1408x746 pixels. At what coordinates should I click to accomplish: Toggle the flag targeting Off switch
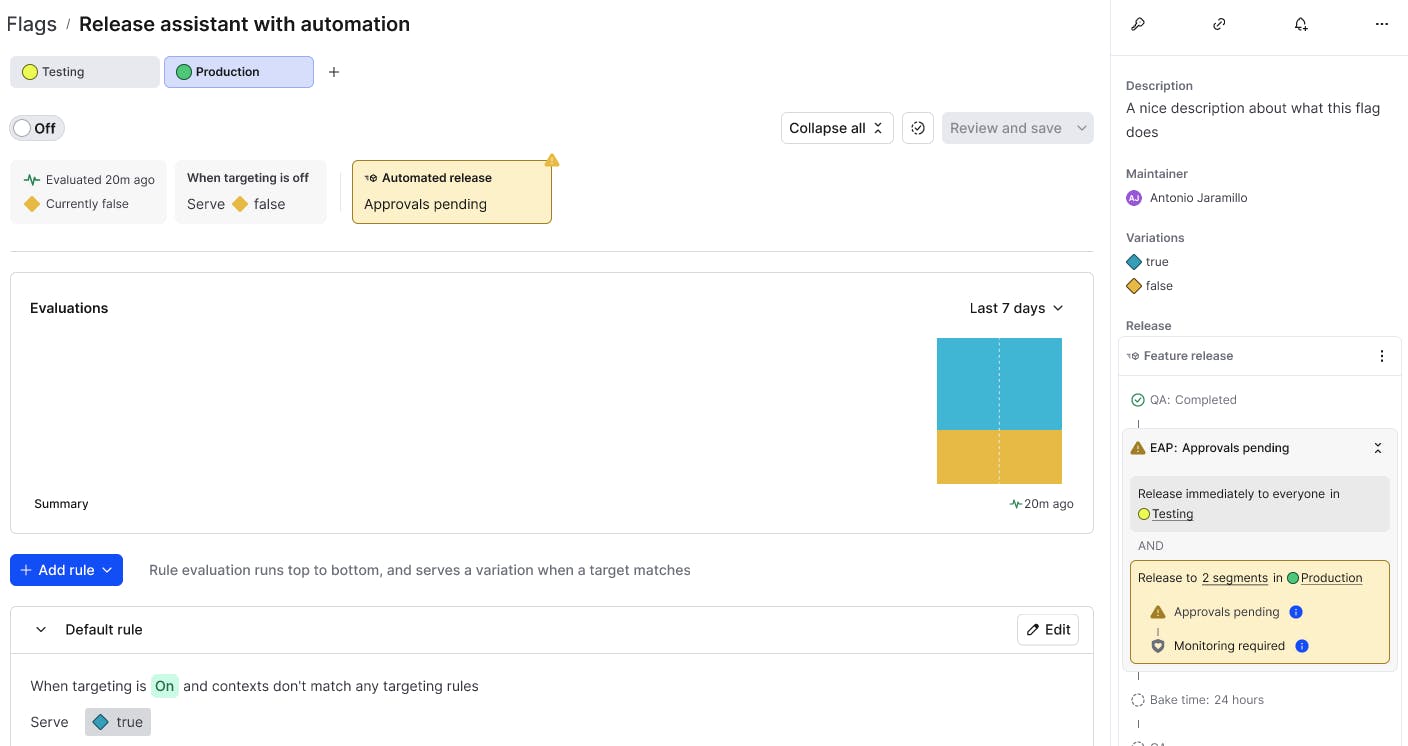(37, 128)
